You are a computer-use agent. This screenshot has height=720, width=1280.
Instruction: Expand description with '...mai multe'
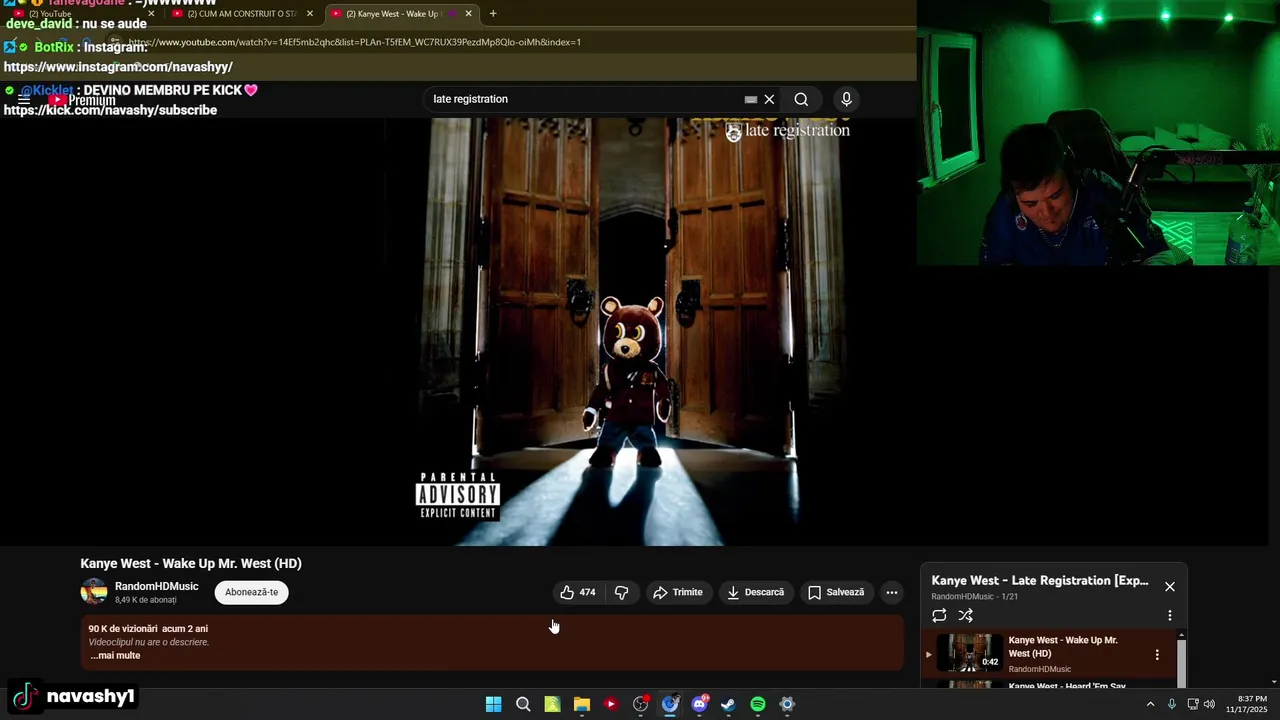(115, 656)
